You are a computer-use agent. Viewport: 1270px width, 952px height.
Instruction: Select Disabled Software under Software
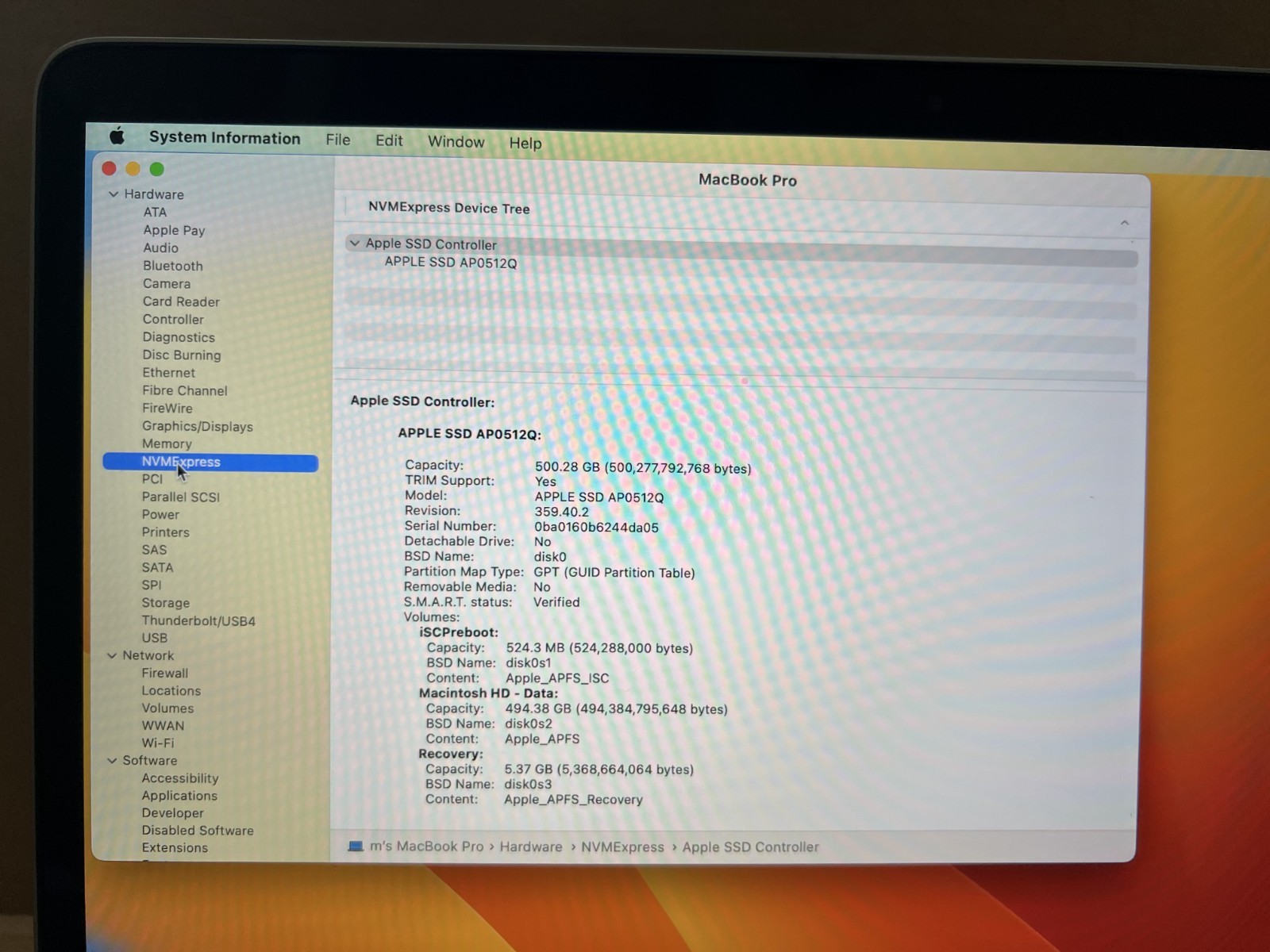point(198,830)
